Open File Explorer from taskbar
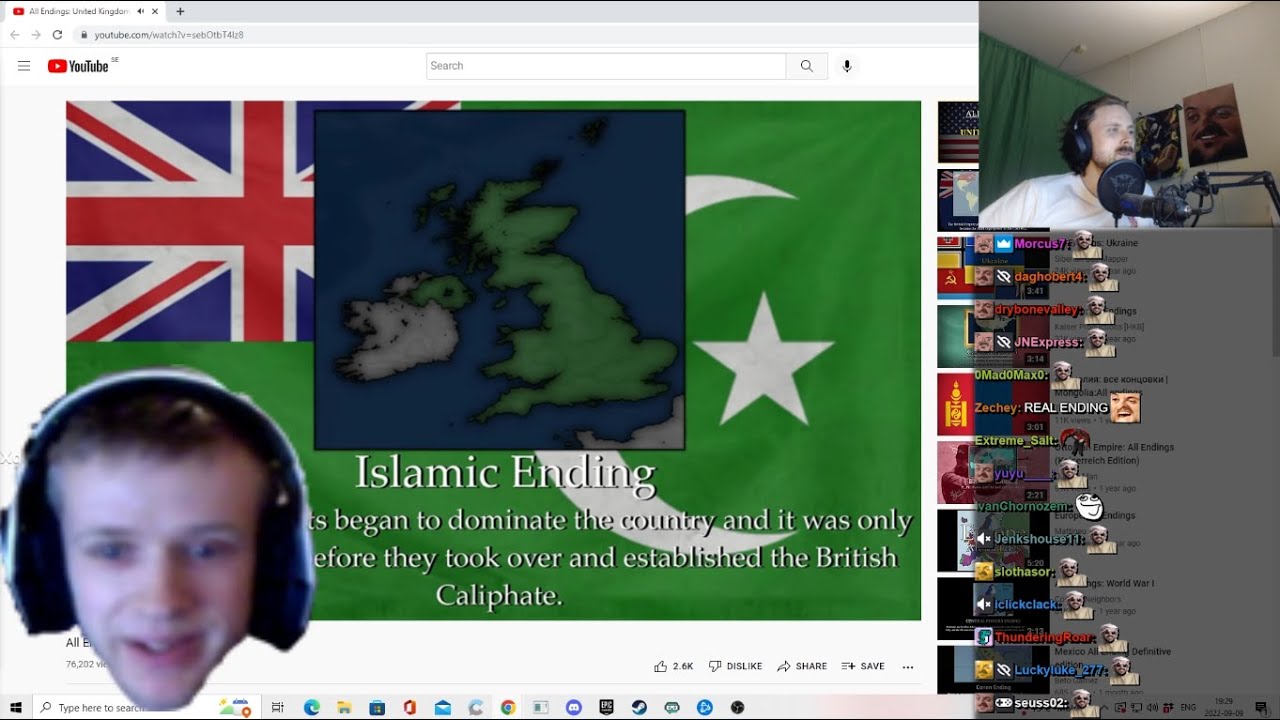The height and width of the screenshot is (720, 1280). pyautogui.click(x=344, y=707)
